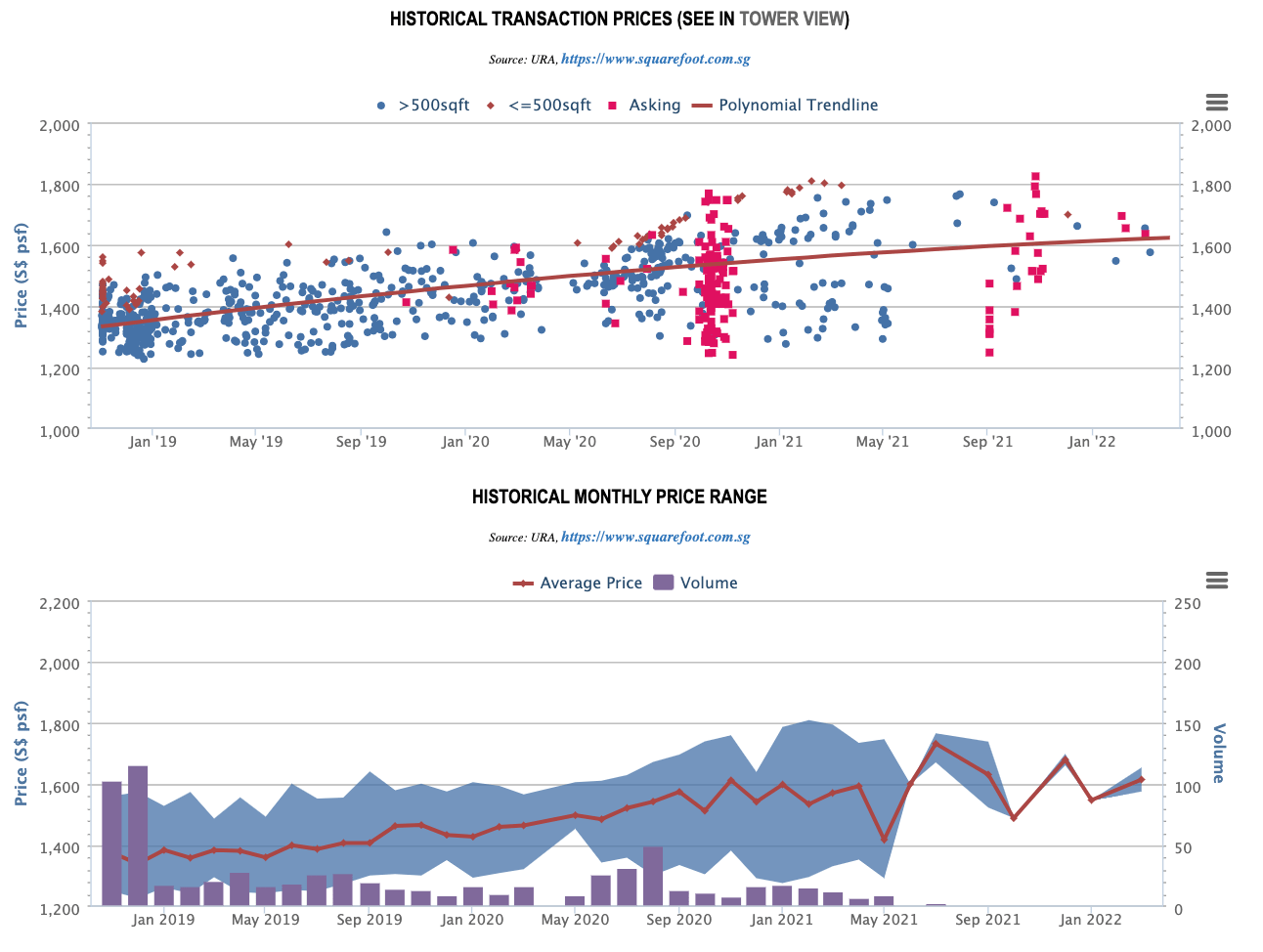Click the pink Asking legend square marker
The image size is (1263, 952).
613,106
